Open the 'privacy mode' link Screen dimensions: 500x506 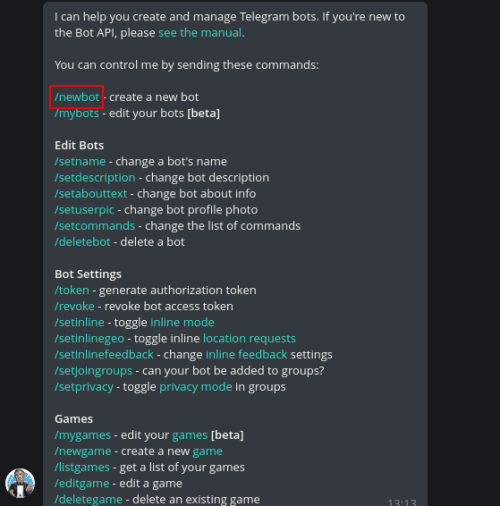click(196, 387)
